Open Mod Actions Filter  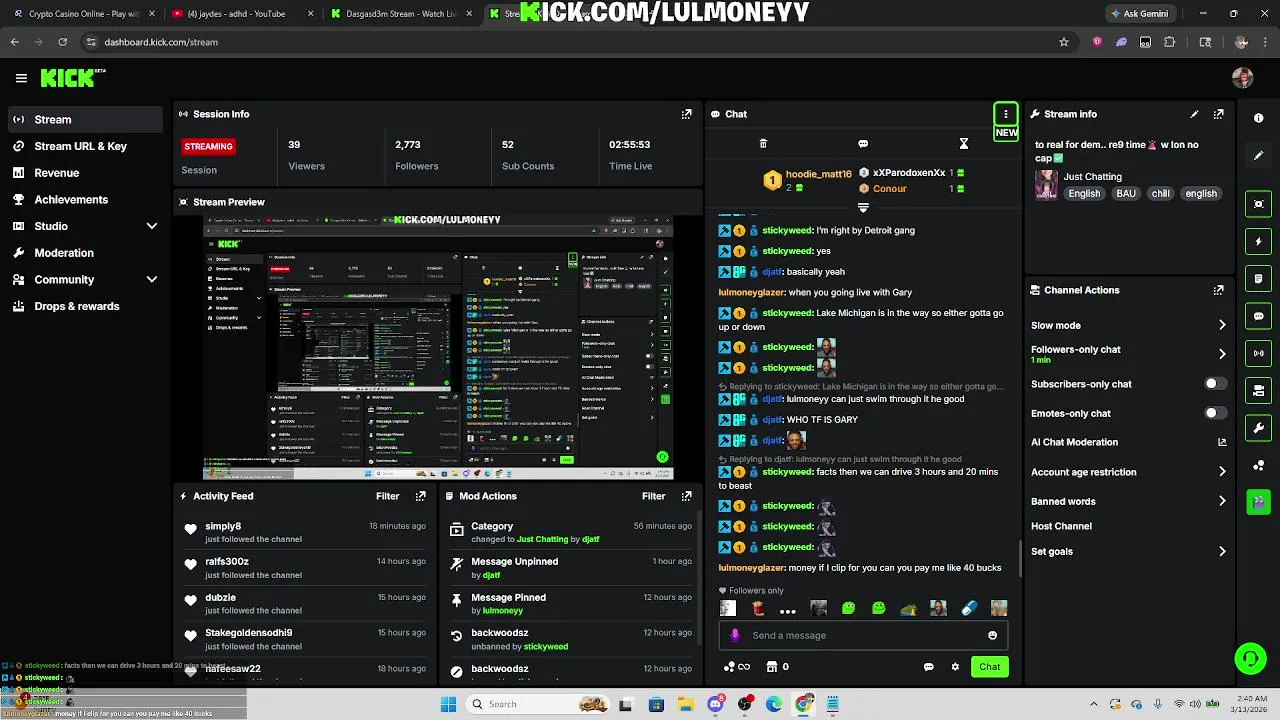pyautogui.click(x=653, y=496)
